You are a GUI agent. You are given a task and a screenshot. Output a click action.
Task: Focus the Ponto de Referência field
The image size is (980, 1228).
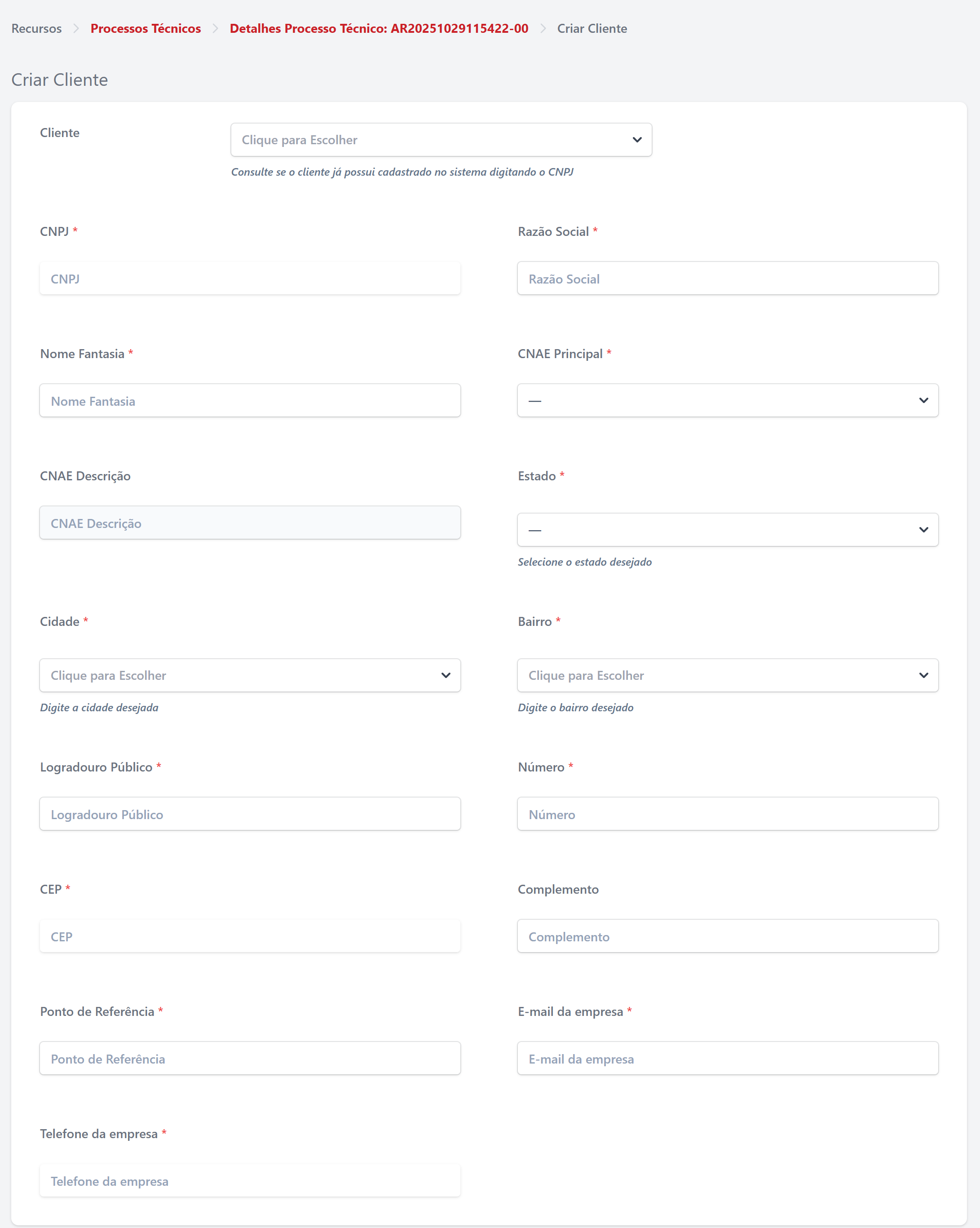click(x=249, y=1058)
